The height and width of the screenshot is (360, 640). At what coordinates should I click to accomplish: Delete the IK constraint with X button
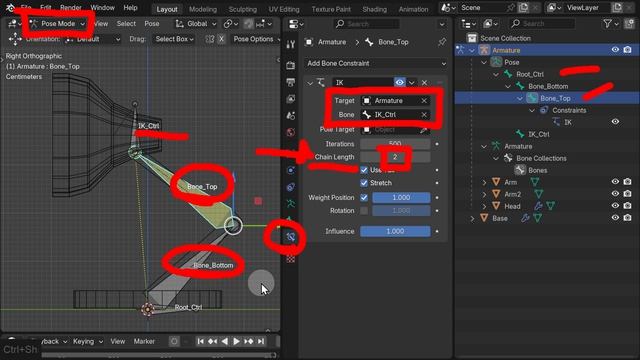point(424,82)
